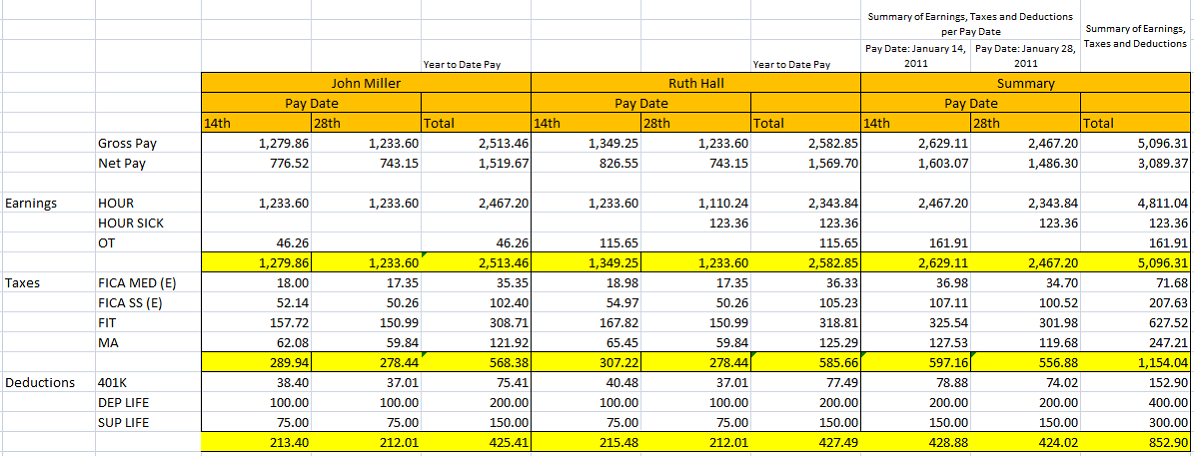Click the yellow taxes subtotal 289.94
The height and width of the screenshot is (457, 1195).
tap(256, 363)
